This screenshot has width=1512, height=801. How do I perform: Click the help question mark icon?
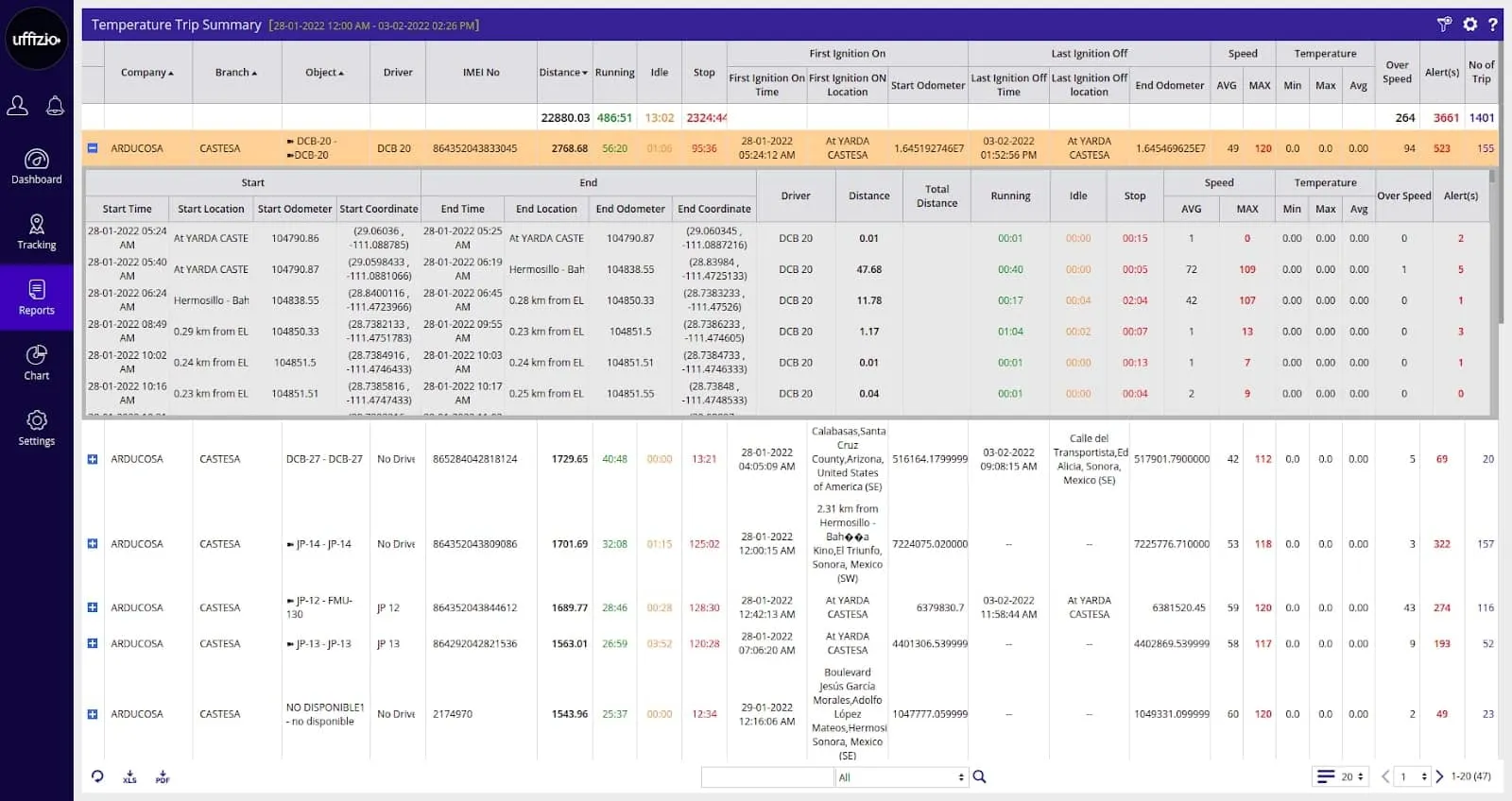tap(1493, 25)
